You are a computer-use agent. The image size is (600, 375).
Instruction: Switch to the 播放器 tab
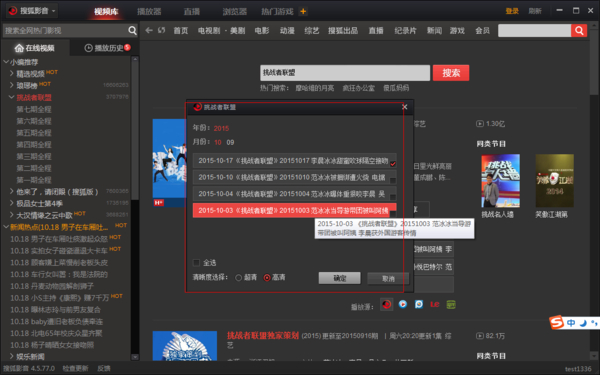149,11
